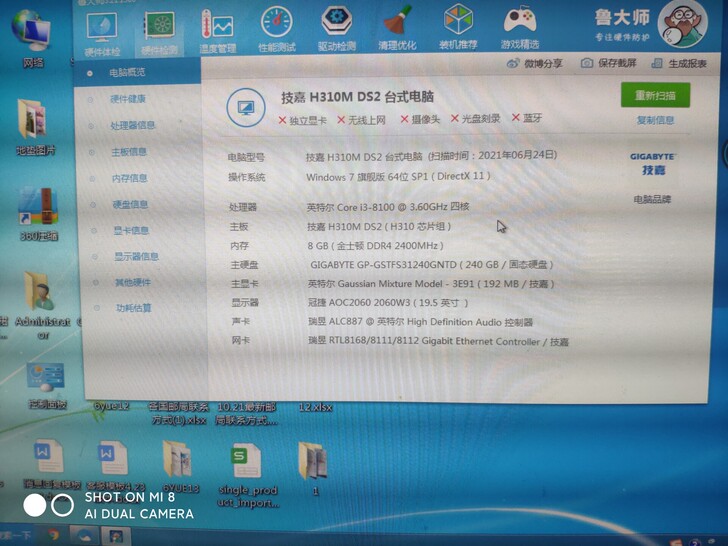Open 温度管理 thermometer icon
The width and height of the screenshot is (728, 546).
point(217,32)
